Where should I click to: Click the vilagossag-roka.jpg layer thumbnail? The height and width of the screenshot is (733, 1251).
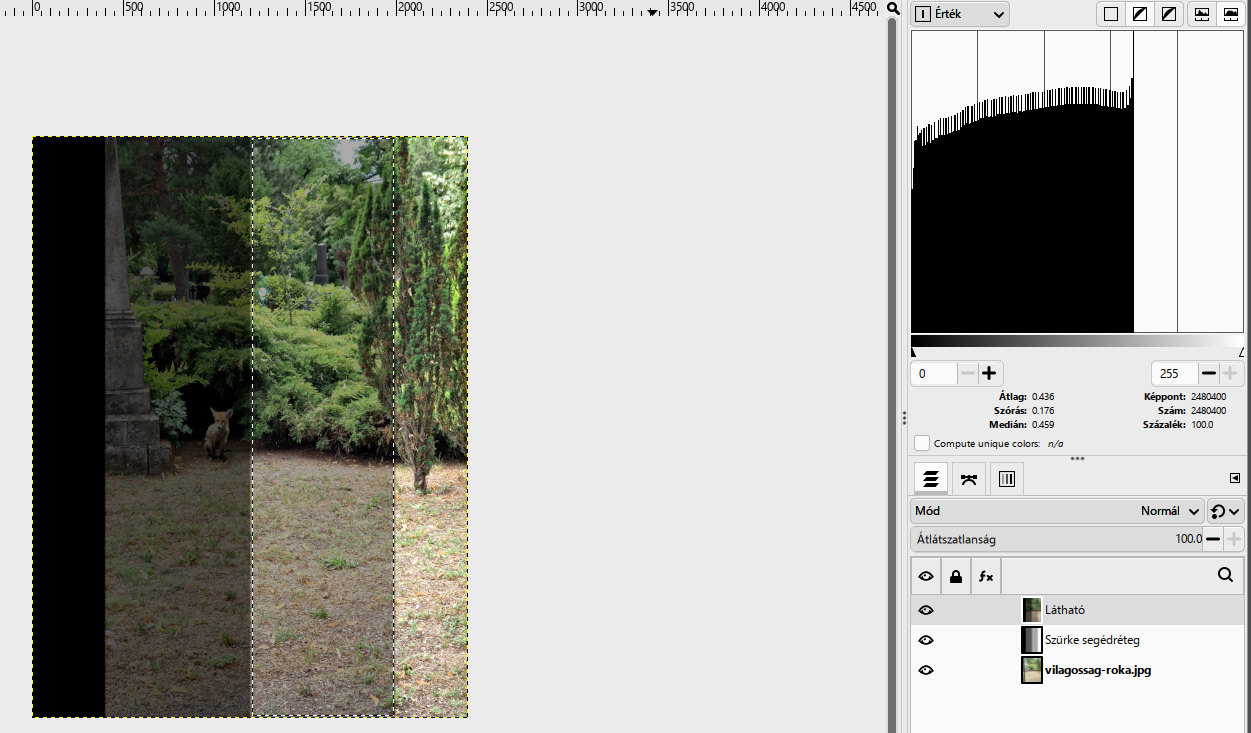pos(1032,670)
